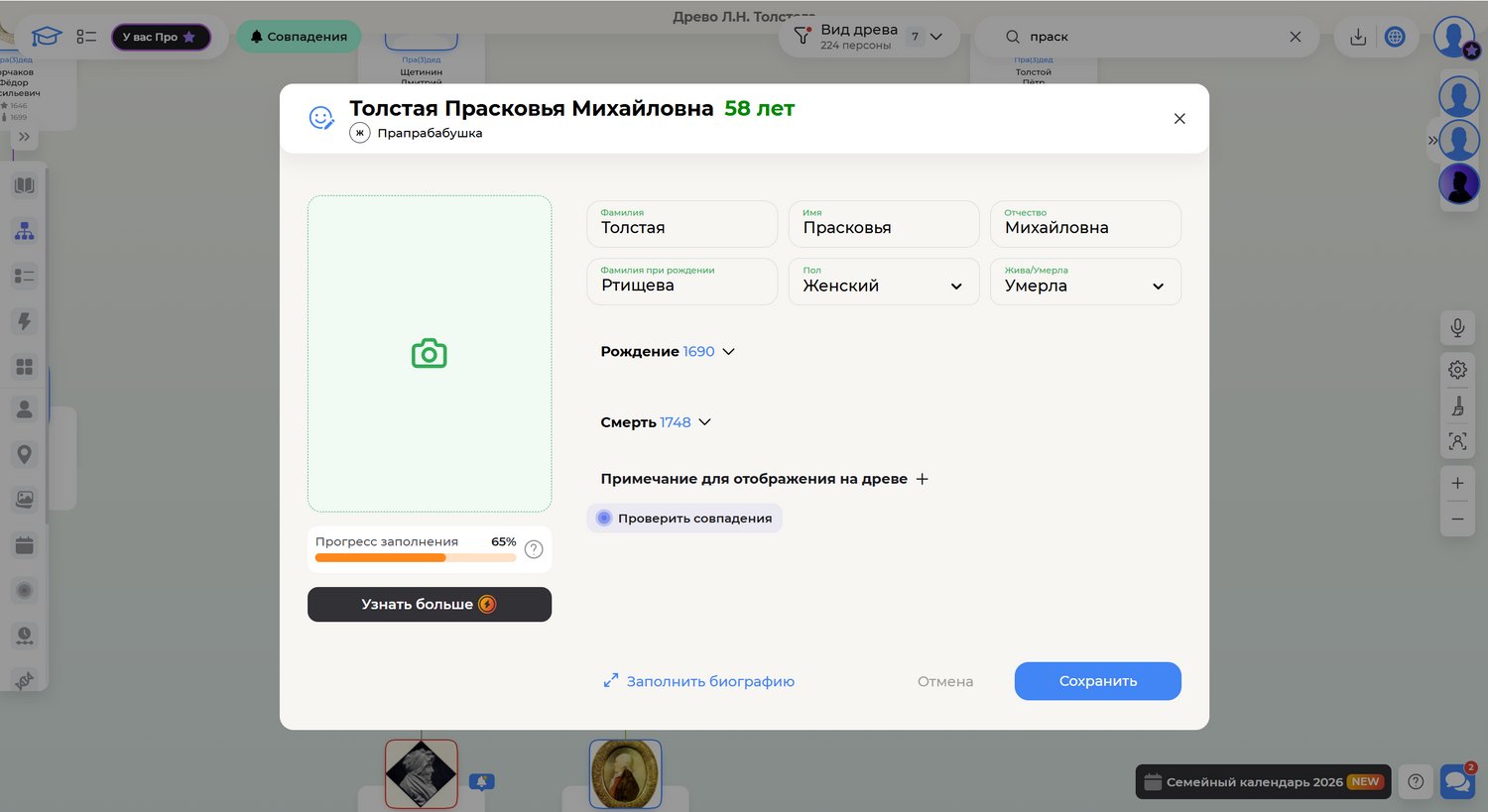This screenshot has height=812, width=1488.
Task: Click the download icon in top bar
Action: [1358, 37]
